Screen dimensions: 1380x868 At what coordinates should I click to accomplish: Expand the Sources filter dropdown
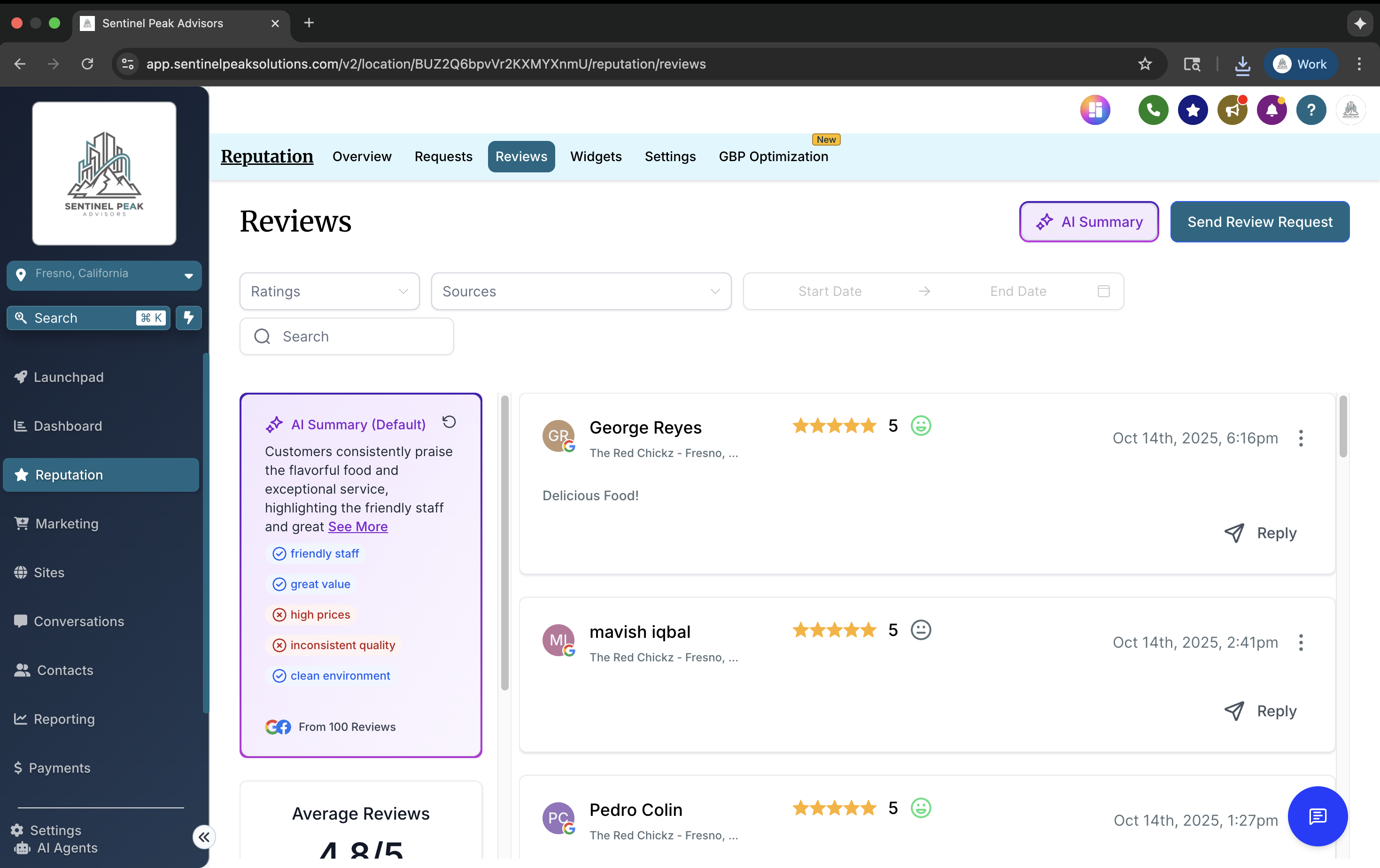[581, 291]
